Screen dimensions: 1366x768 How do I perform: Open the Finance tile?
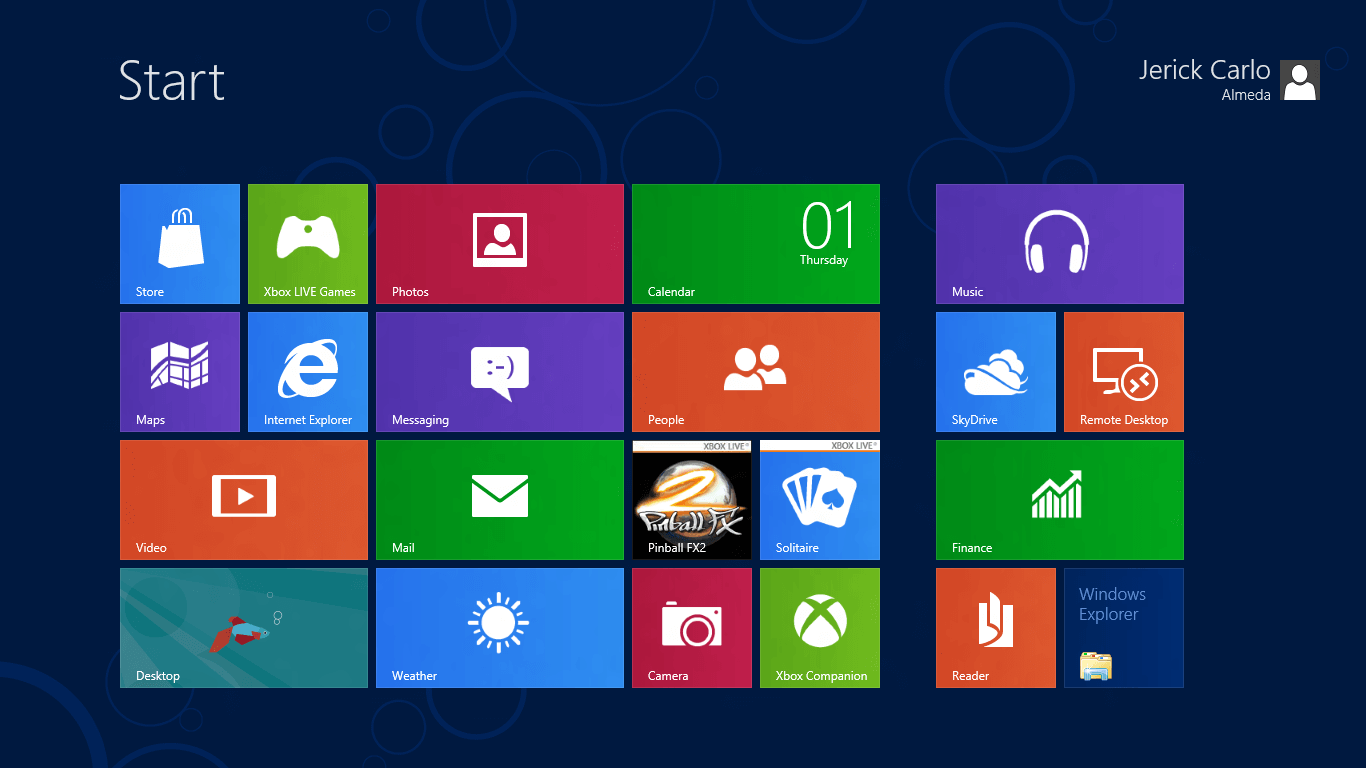(1060, 500)
